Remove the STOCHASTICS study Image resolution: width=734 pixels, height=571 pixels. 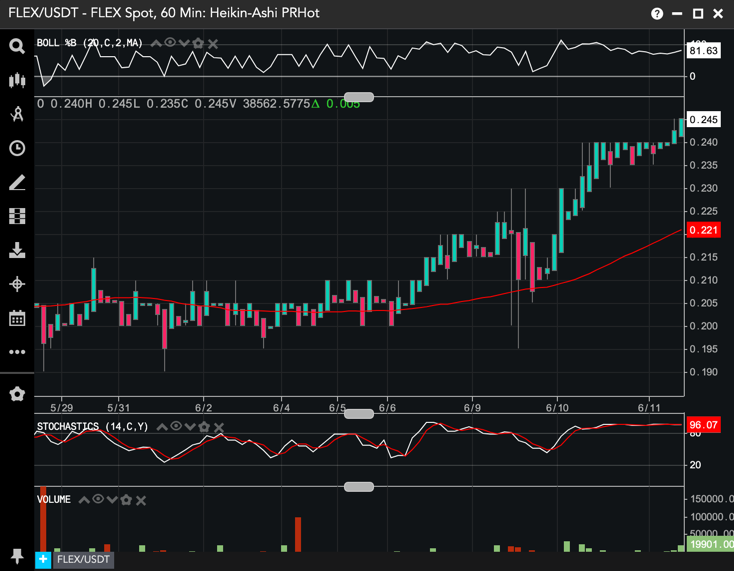pyautogui.click(x=219, y=427)
